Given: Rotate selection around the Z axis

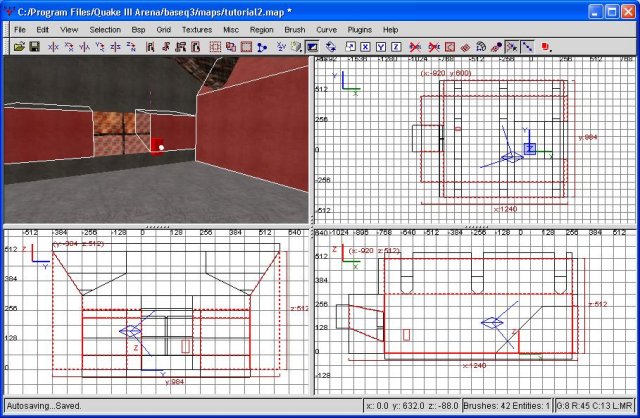Looking at the screenshot, I should pyautogui.click(x=131, y=47).
